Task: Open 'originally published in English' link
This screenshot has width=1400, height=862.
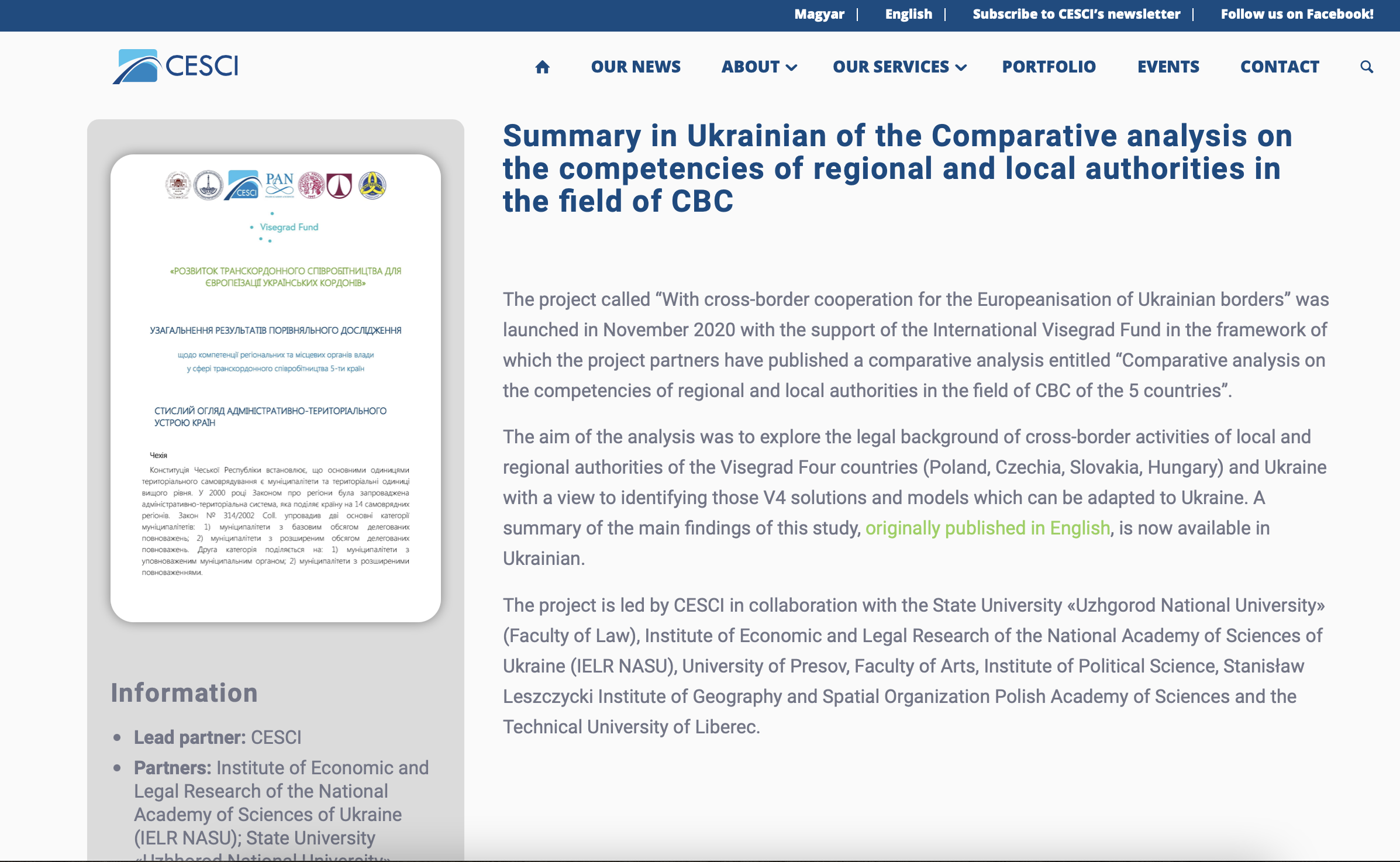Action: coord(987,528)
